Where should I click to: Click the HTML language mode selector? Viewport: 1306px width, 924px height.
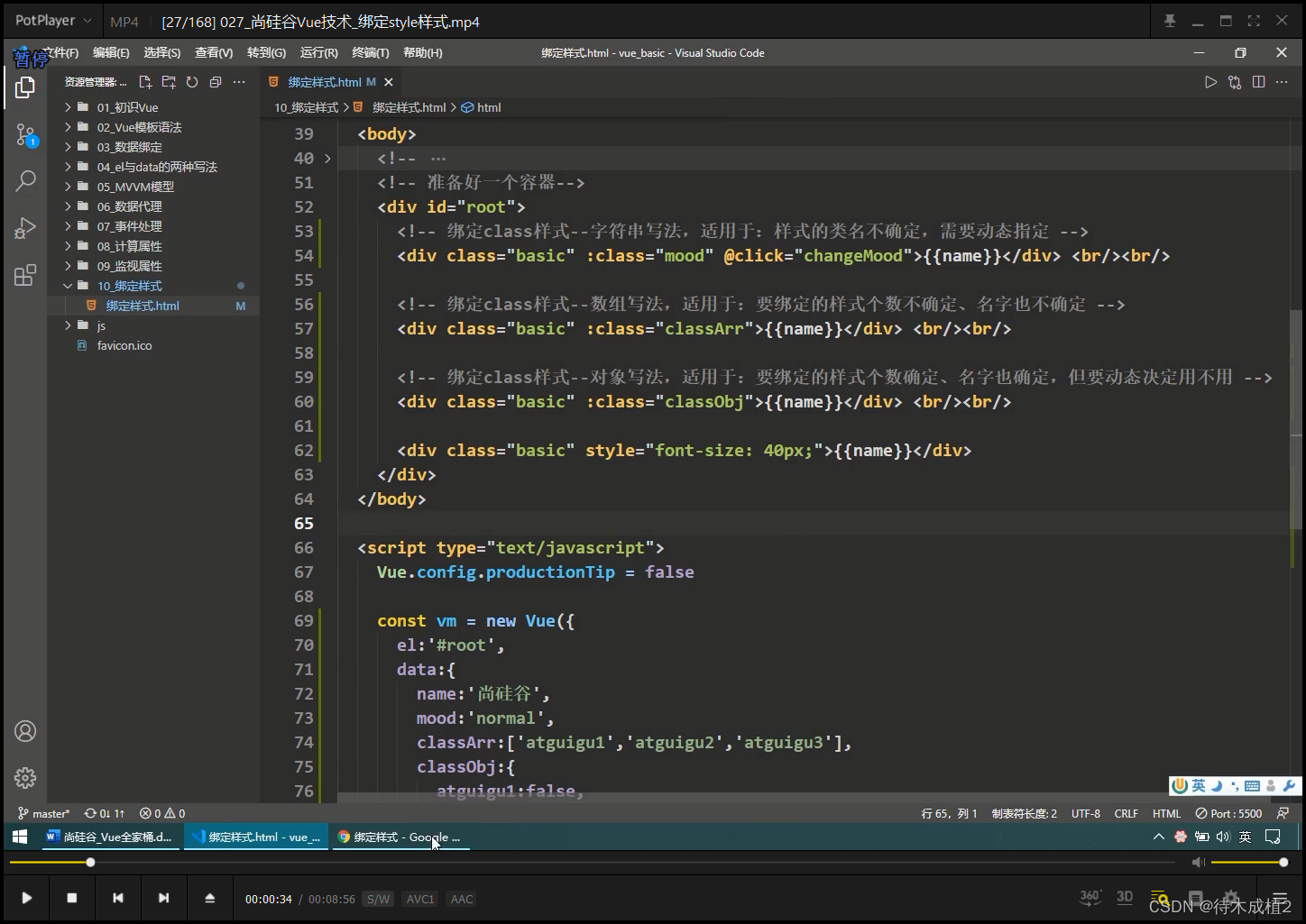1166,813
